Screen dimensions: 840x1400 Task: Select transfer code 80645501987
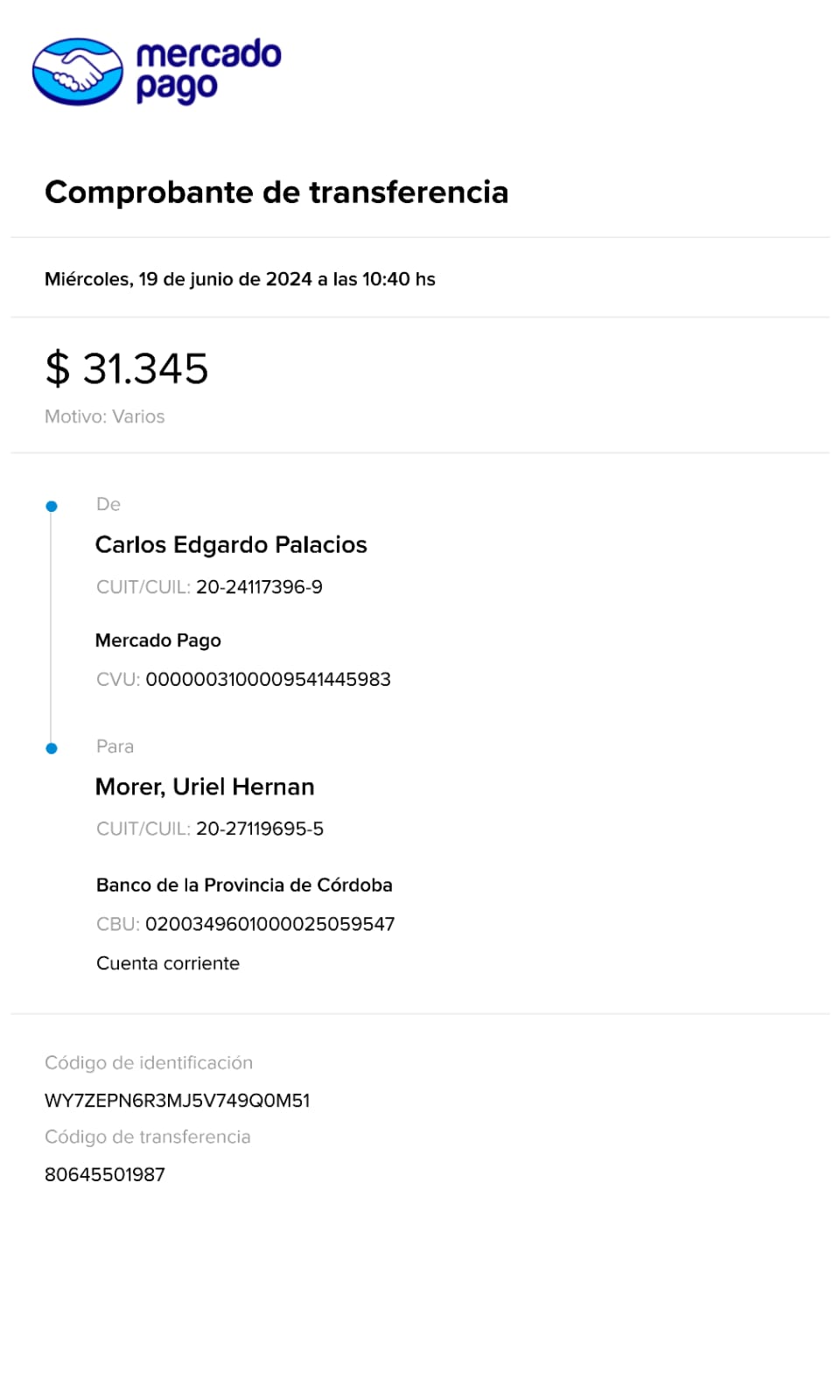coord(105,1174)
